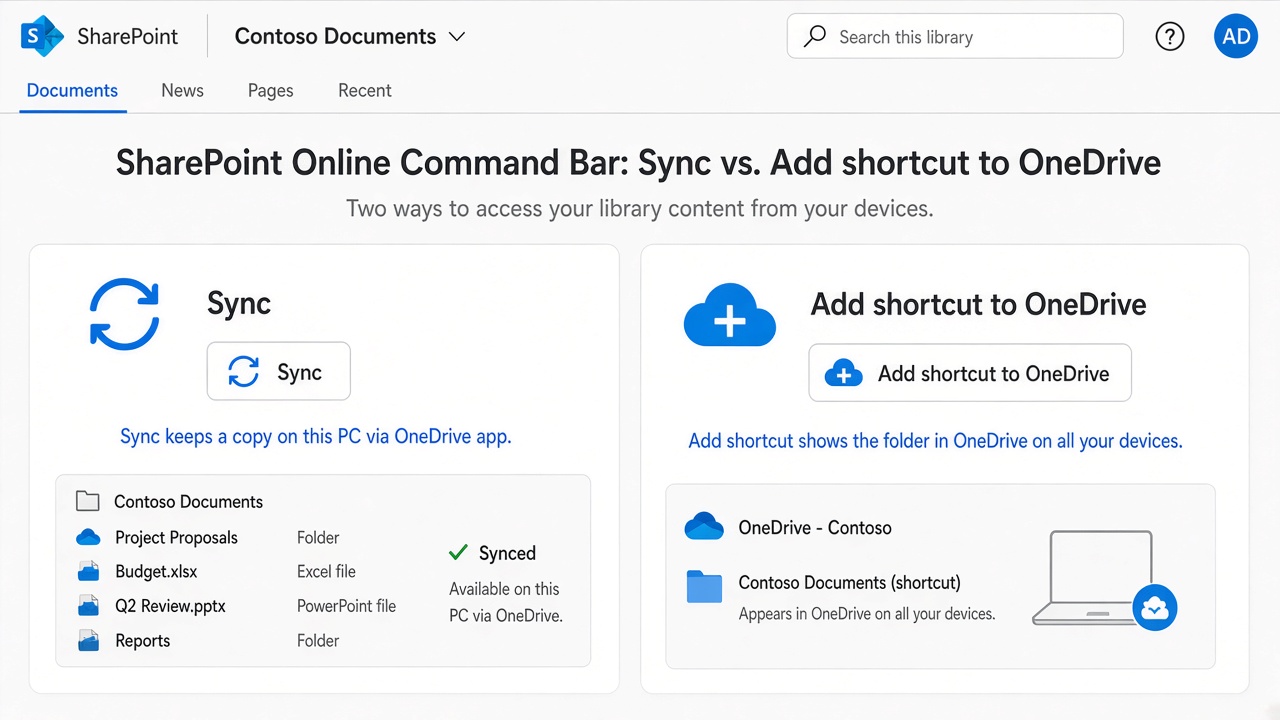
Task: Select the Recent tab
Action: click(x=365, y=90)
